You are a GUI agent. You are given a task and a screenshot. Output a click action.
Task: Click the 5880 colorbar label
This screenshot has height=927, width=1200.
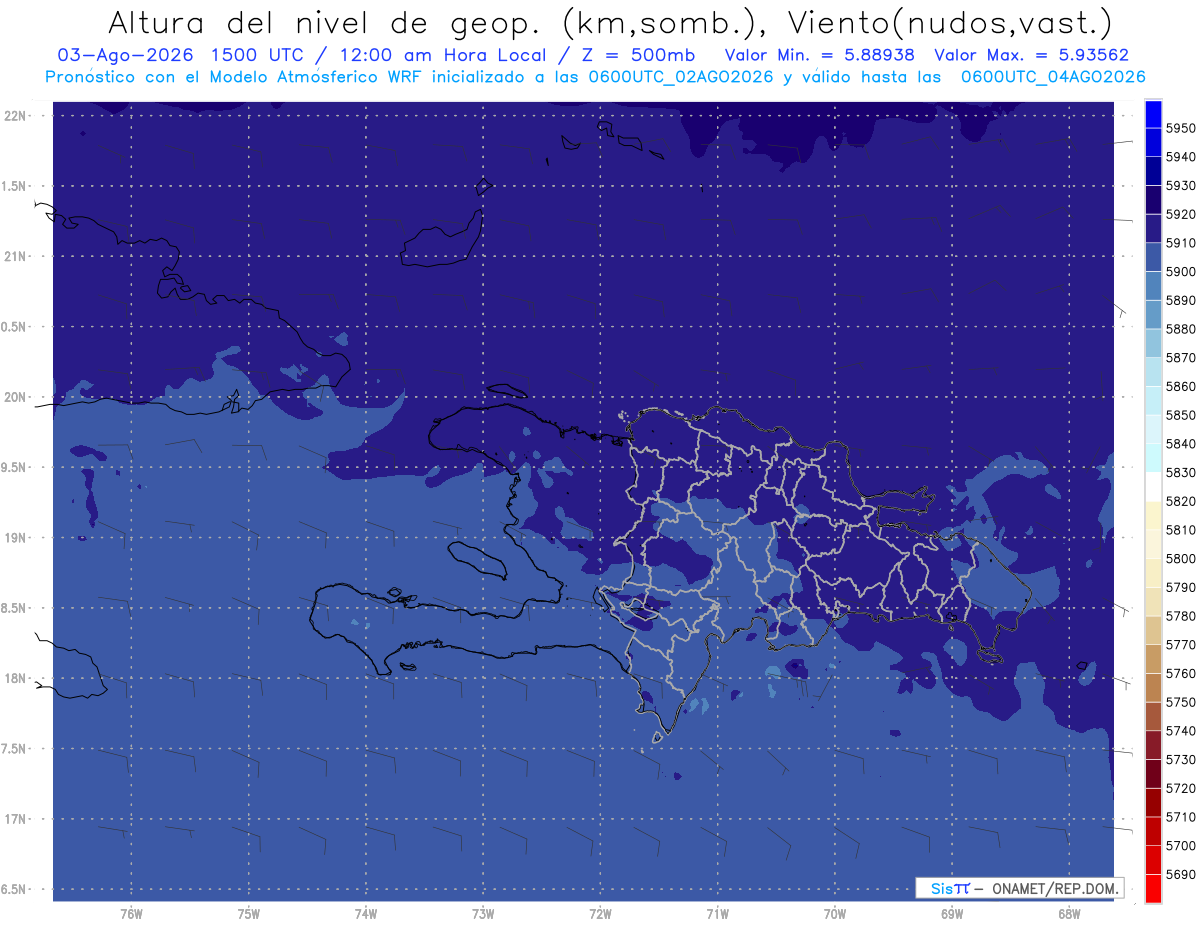pos(1181,329)
